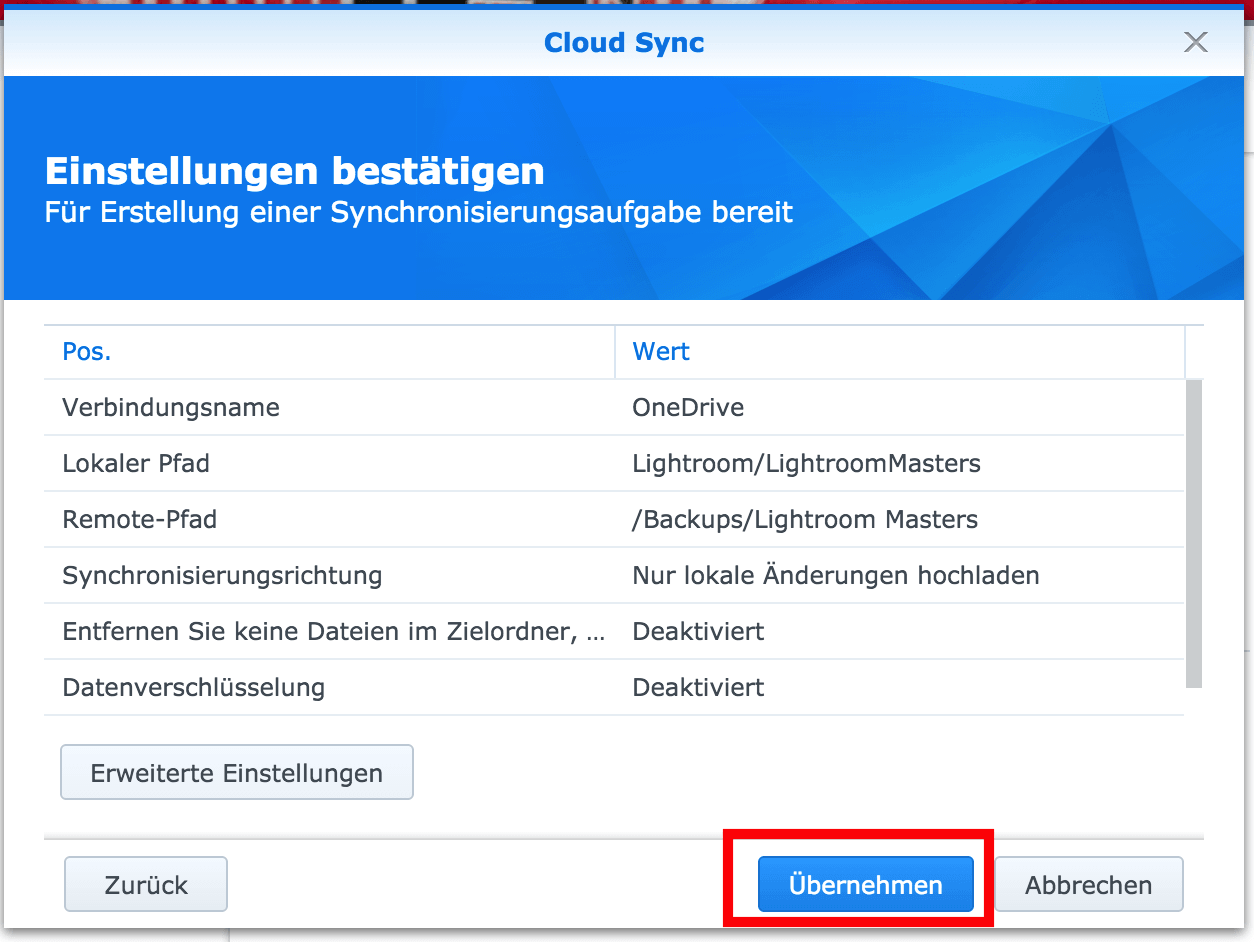The image size is (1254, 942).
Task: Cancel with the Abbrechen button
Action: 1088,884
